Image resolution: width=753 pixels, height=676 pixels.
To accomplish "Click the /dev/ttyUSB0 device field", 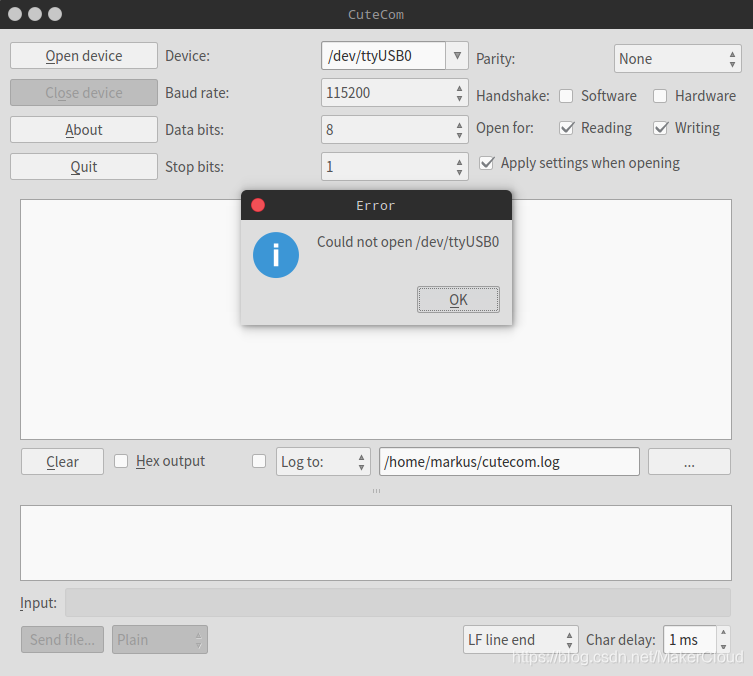I will [x=383, y=56].
